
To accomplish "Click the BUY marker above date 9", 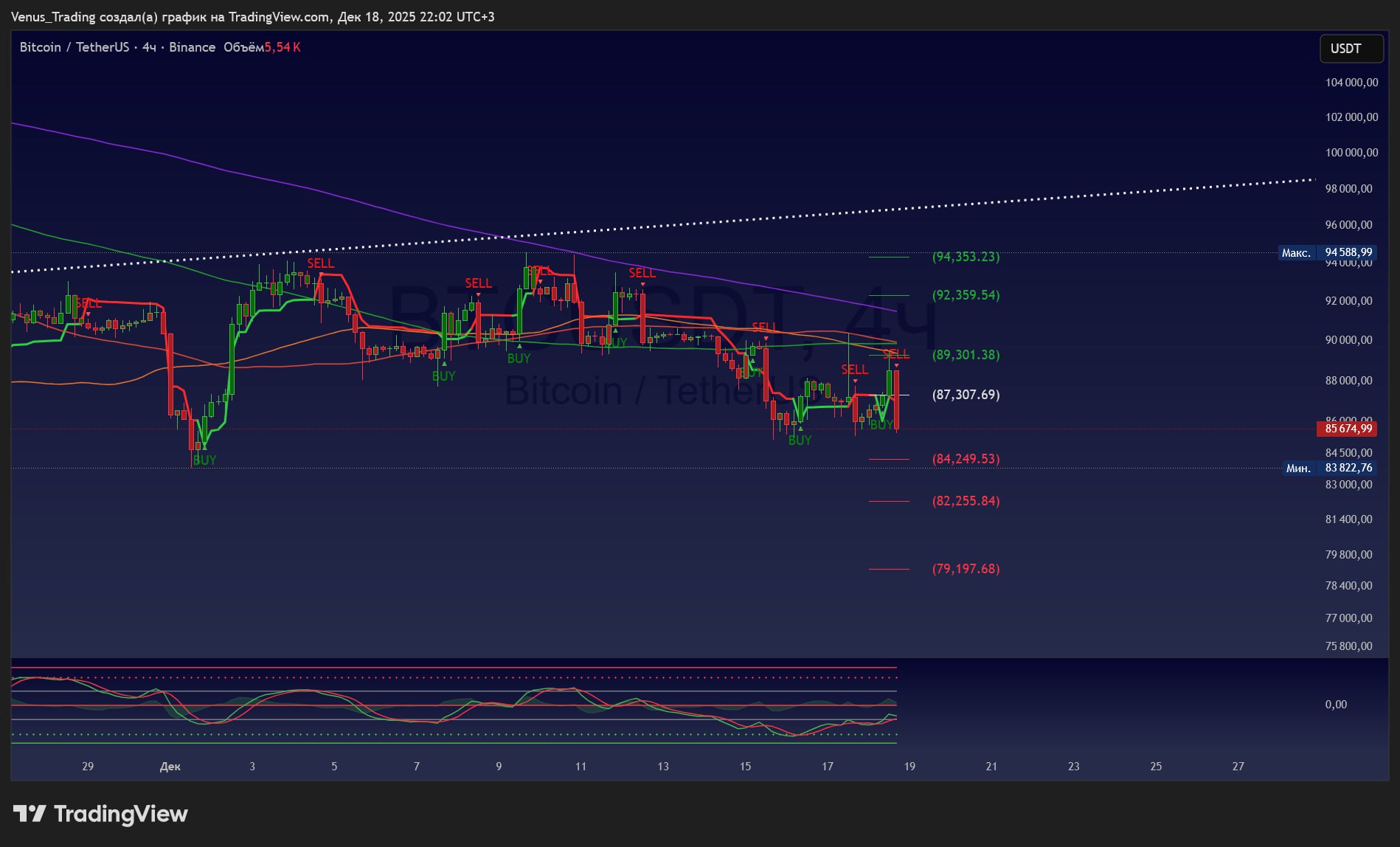I will point(519,359).
